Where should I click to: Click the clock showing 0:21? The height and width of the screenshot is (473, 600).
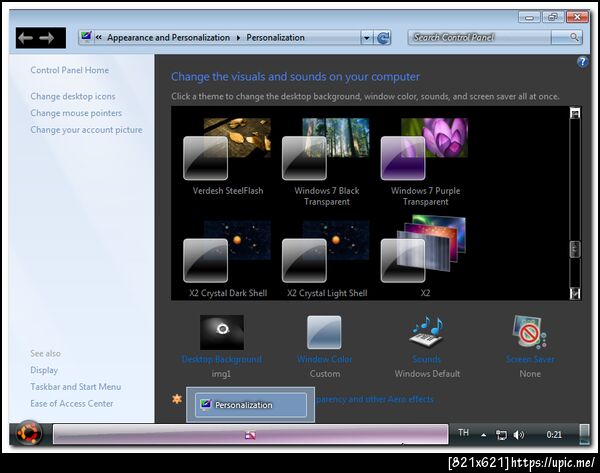554,435
